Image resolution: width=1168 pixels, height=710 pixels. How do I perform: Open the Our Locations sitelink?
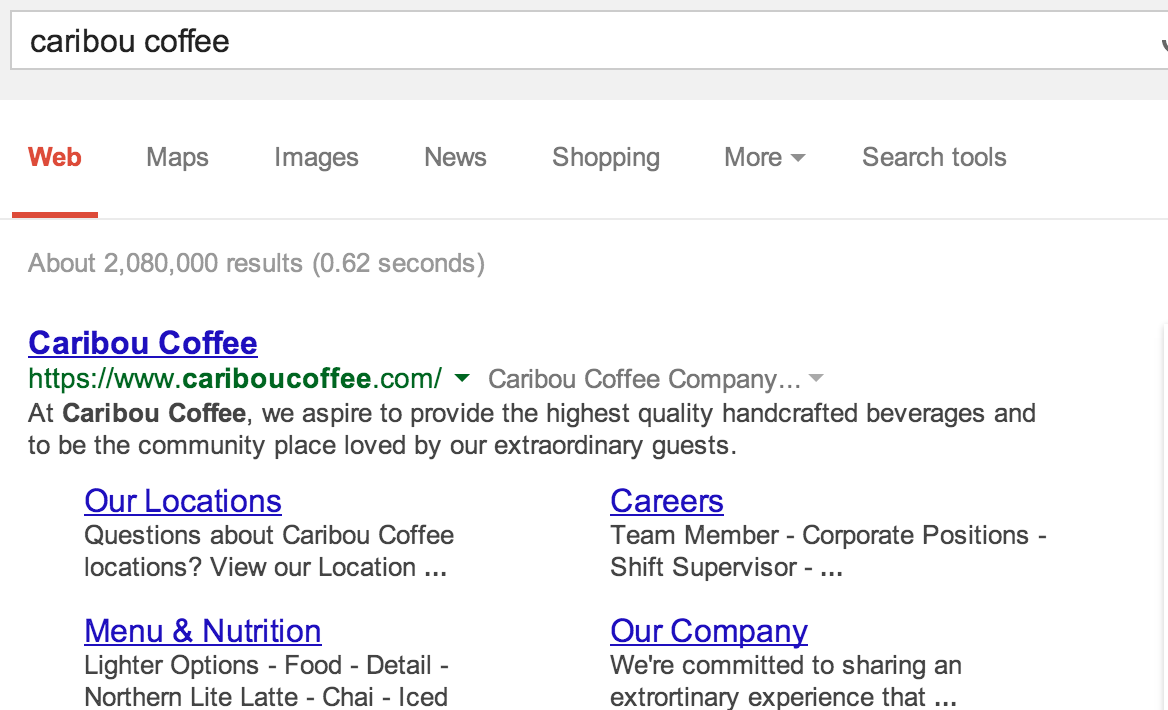click(182, 501)
